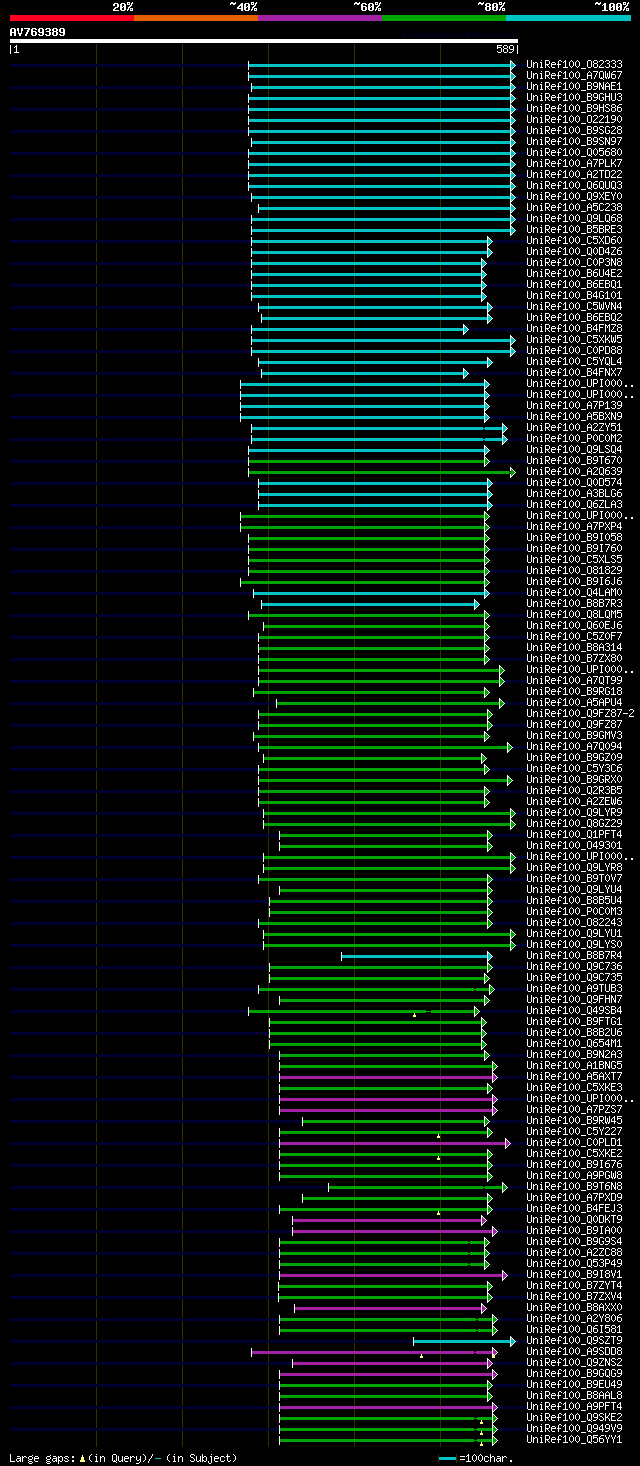Select hit label UniRef100_B8B7R3
Screen dimensions: 640x1466
[574, 604]
